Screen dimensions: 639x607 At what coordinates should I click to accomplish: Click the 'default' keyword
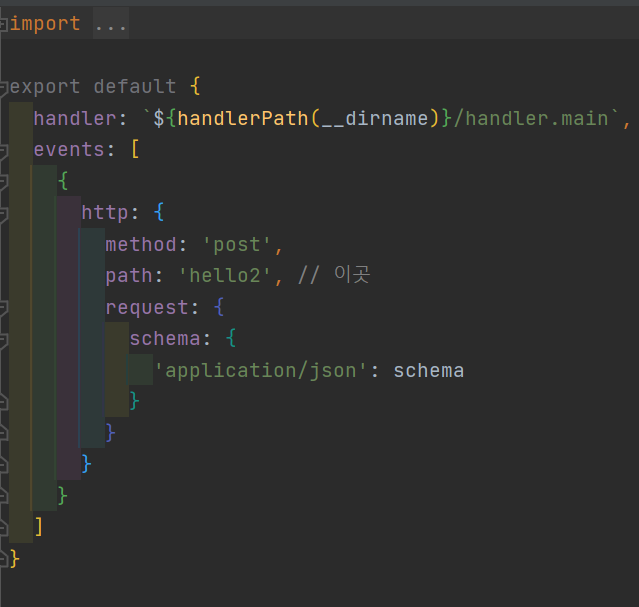click(x=135, y=86)
